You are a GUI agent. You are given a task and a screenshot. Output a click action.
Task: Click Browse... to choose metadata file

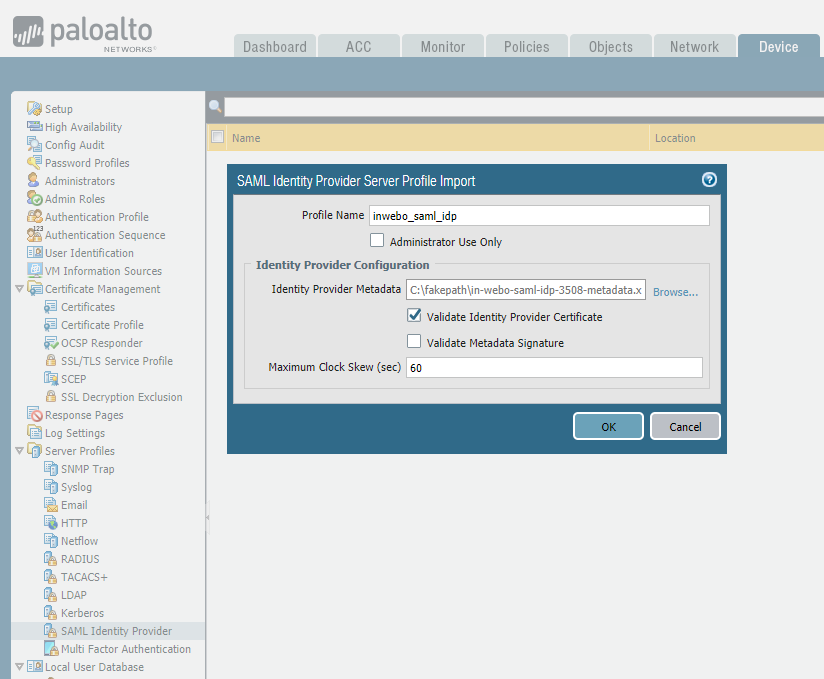tap(675, 292)
